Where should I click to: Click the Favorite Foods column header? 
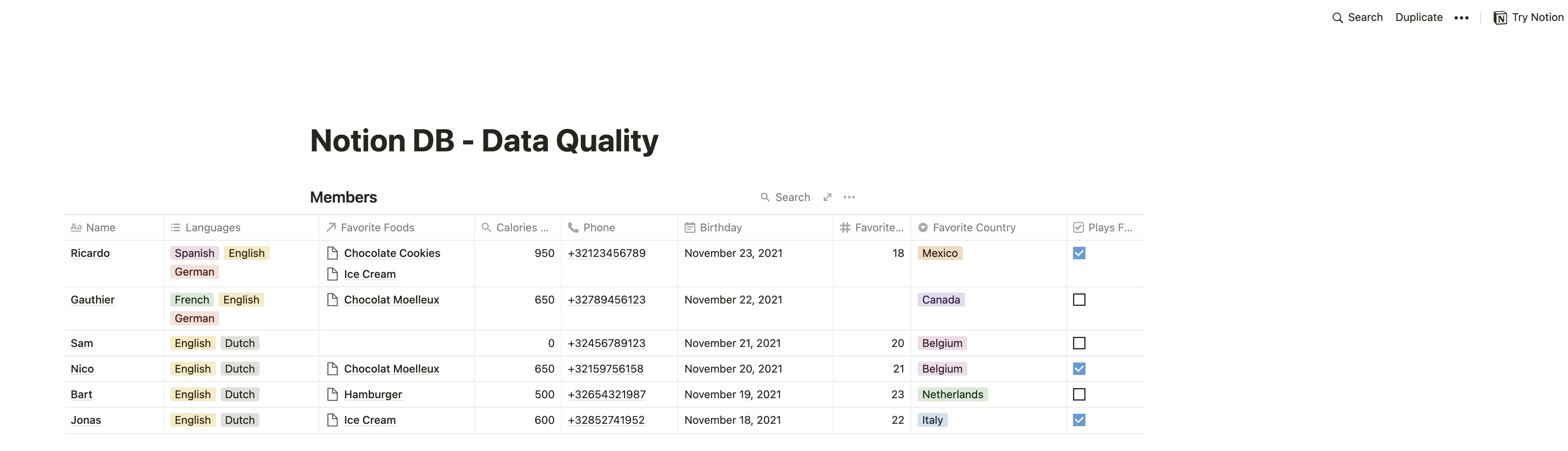377,227
